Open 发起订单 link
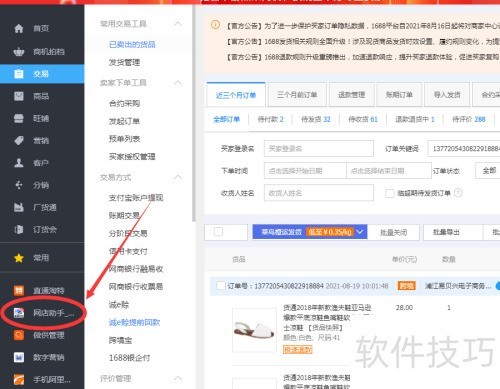500x389 pixels. [124, 121]
